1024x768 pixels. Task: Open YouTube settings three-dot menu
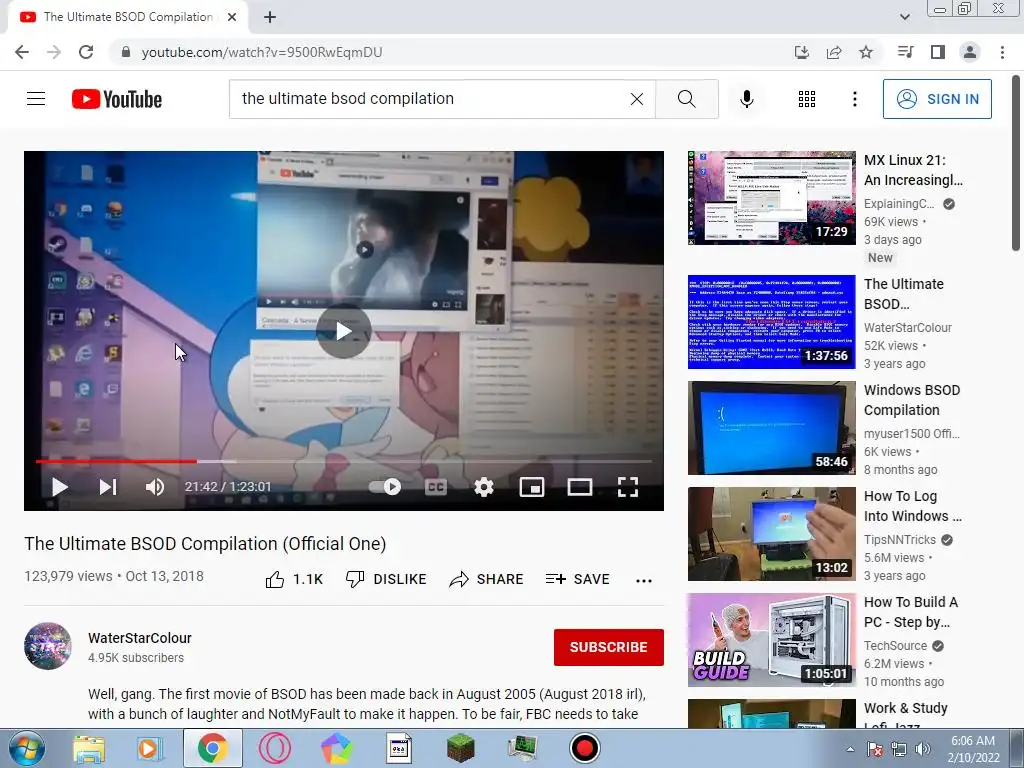pyautogui.click(x=854, y=99)
